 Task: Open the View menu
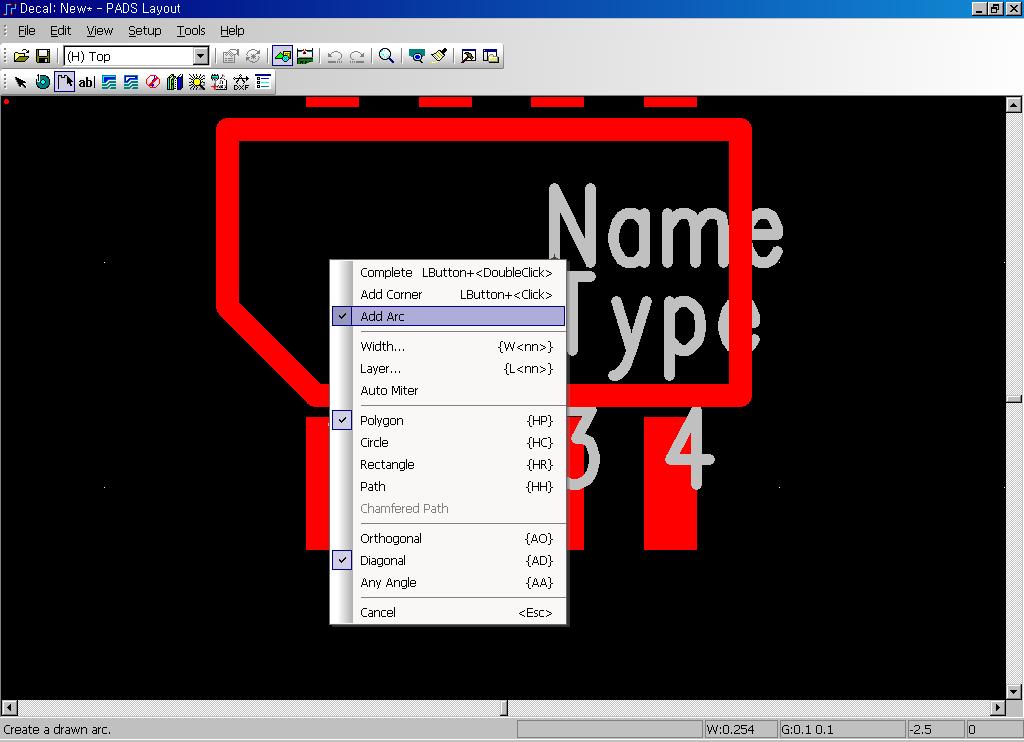click(x=99, y=31)
